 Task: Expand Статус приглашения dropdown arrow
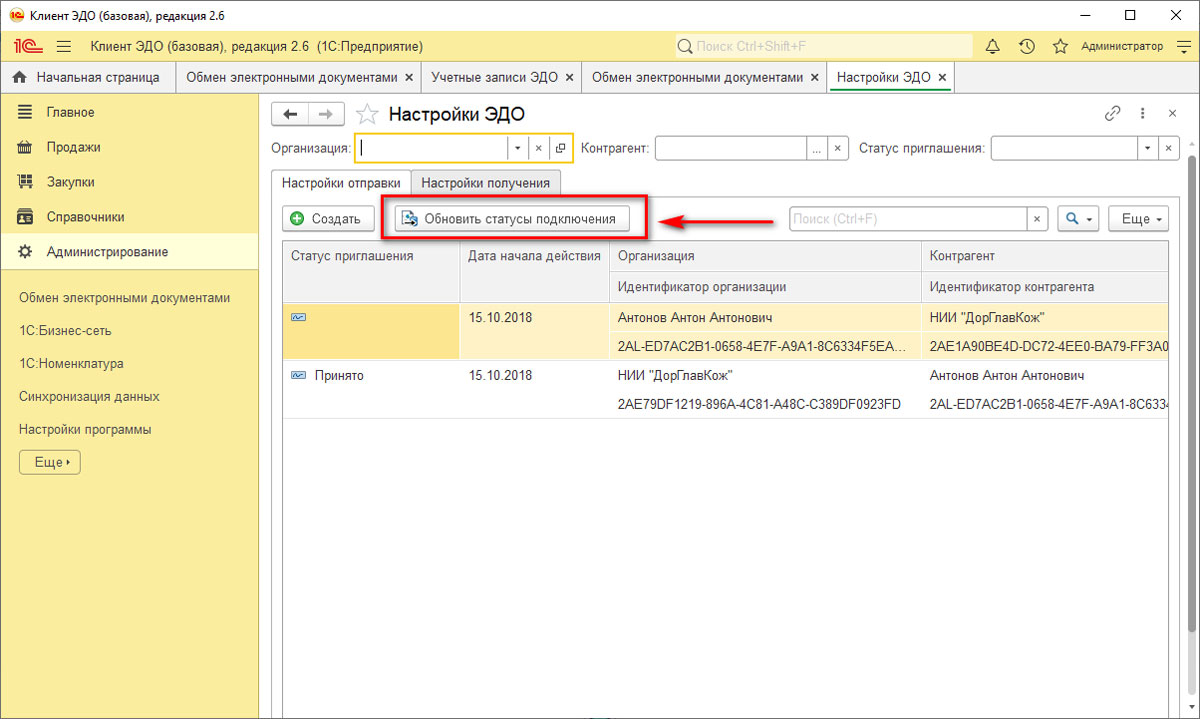(1148, 148)
